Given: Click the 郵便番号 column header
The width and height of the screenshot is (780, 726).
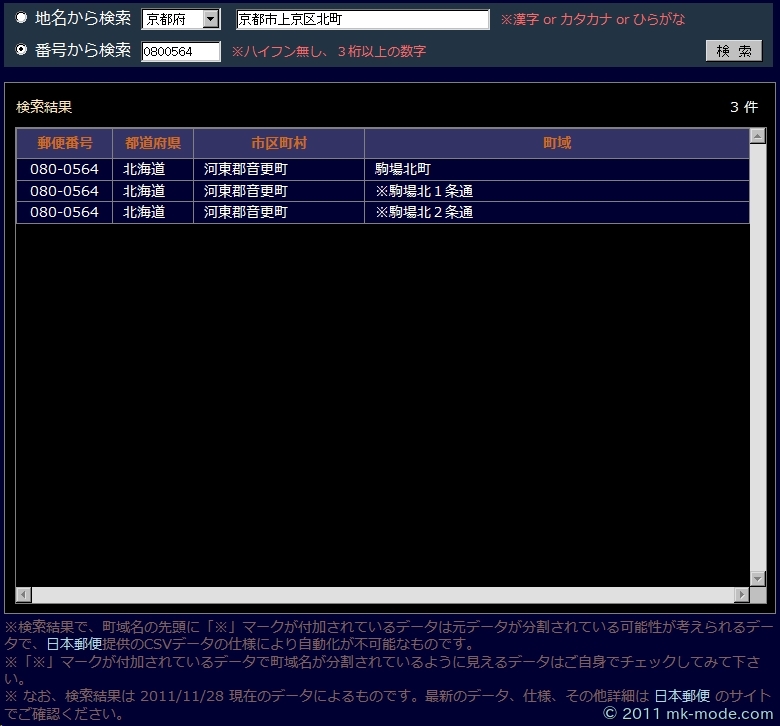Looking at the screenshot, I should pos(65,143).
